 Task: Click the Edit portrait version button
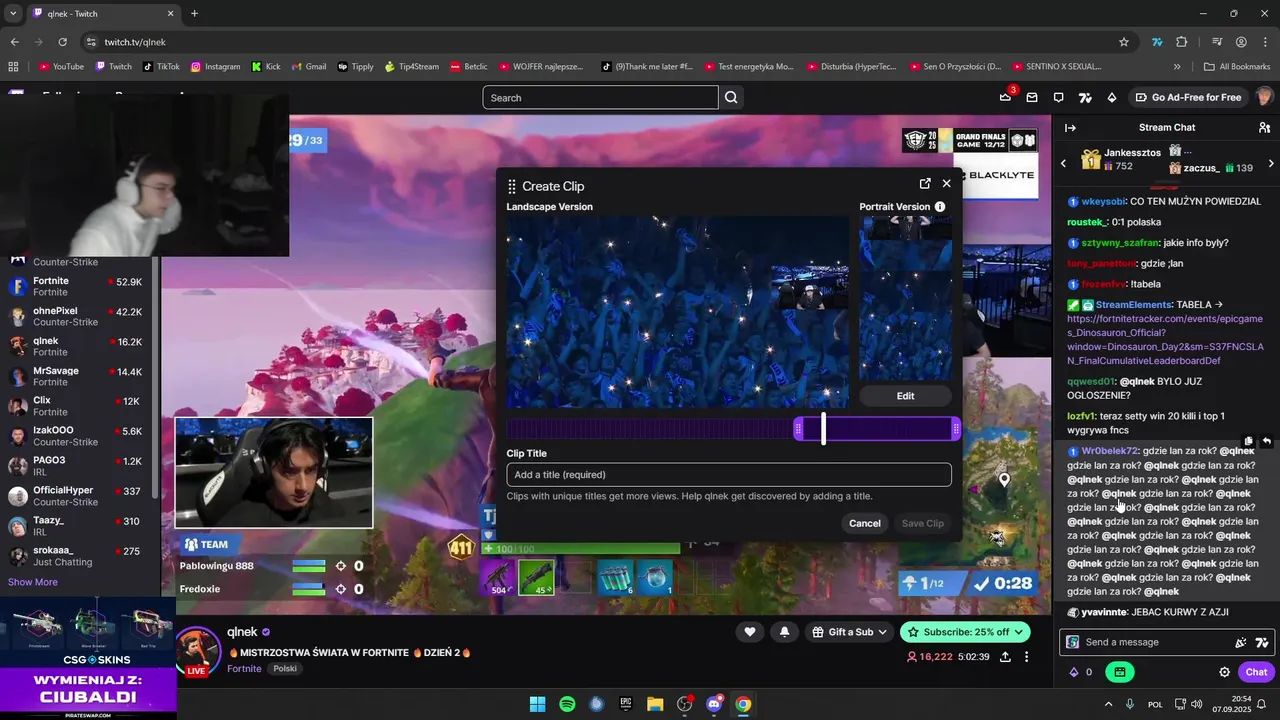[905, 396]
